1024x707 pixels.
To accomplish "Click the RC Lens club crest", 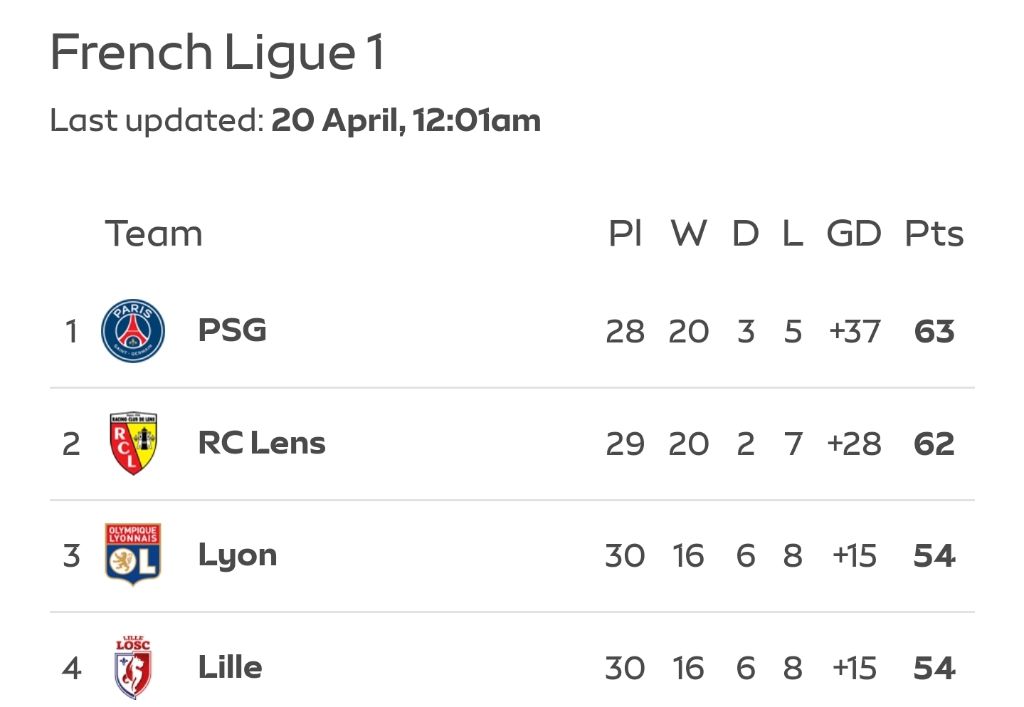I will [133, 443].
